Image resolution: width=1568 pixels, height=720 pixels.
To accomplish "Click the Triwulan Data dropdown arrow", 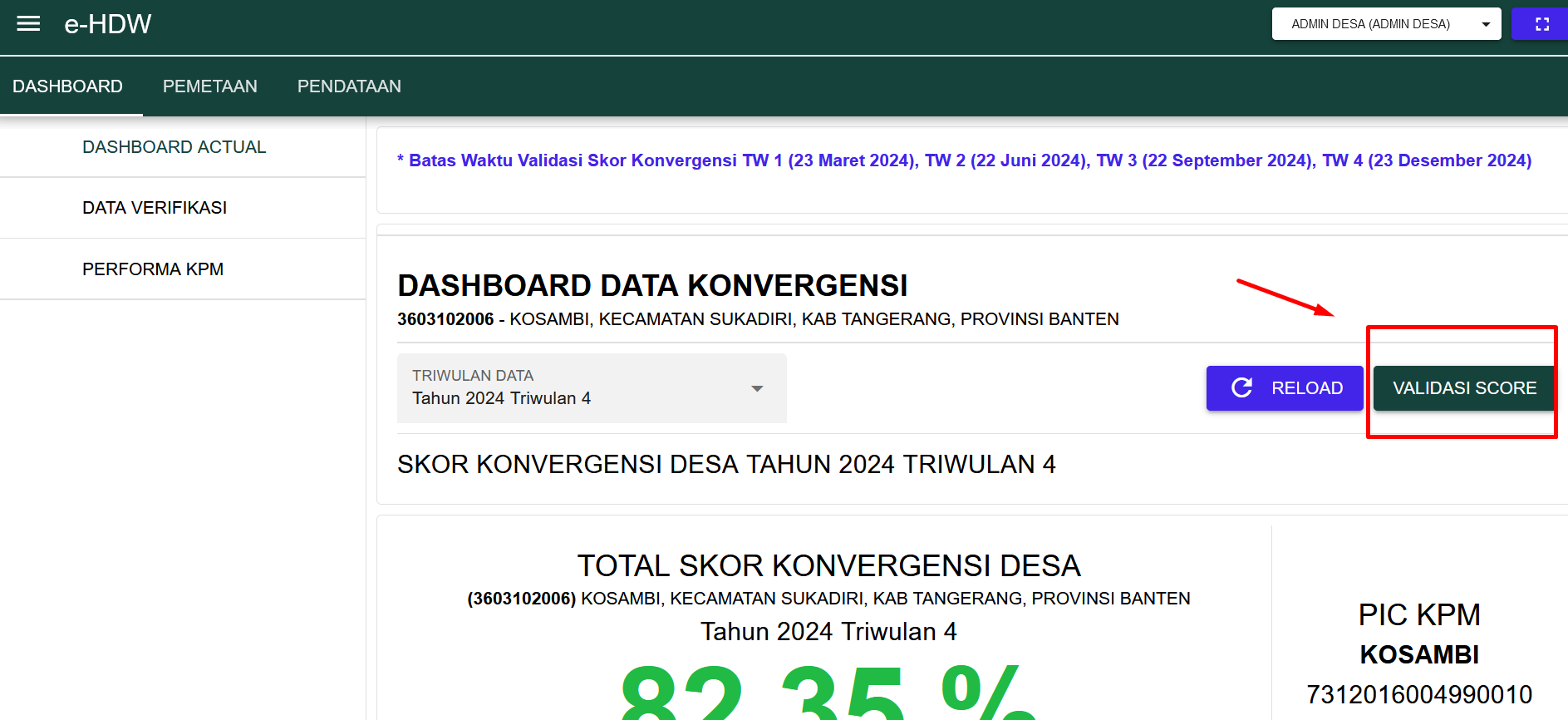I will (756, 388).
